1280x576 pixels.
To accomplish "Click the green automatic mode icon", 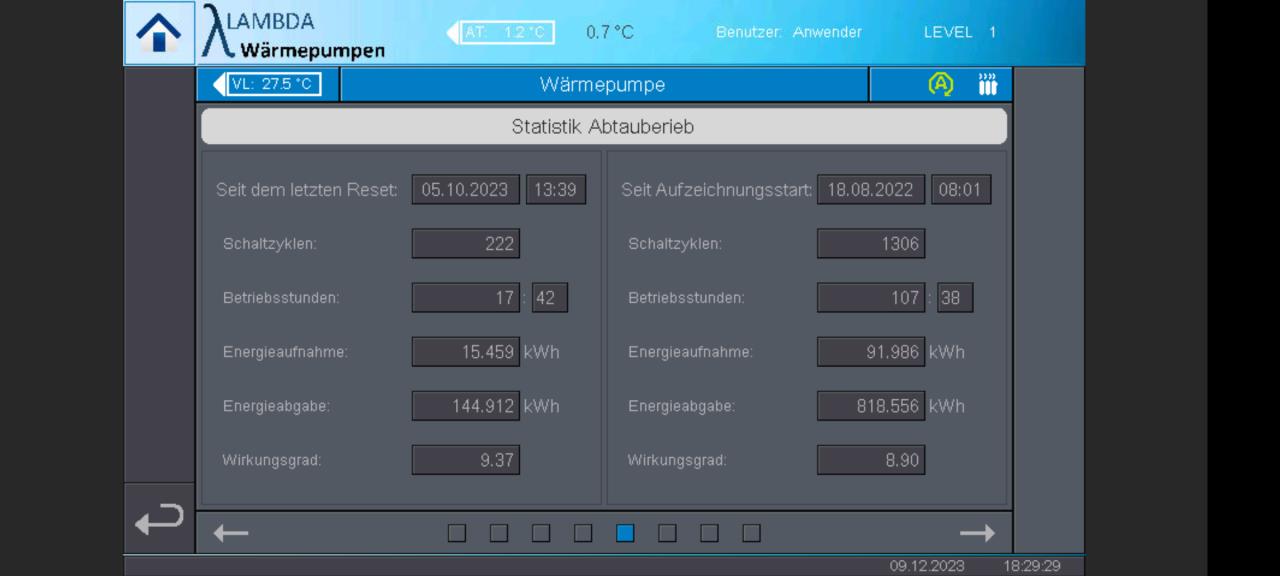I will tap(941, 85).
